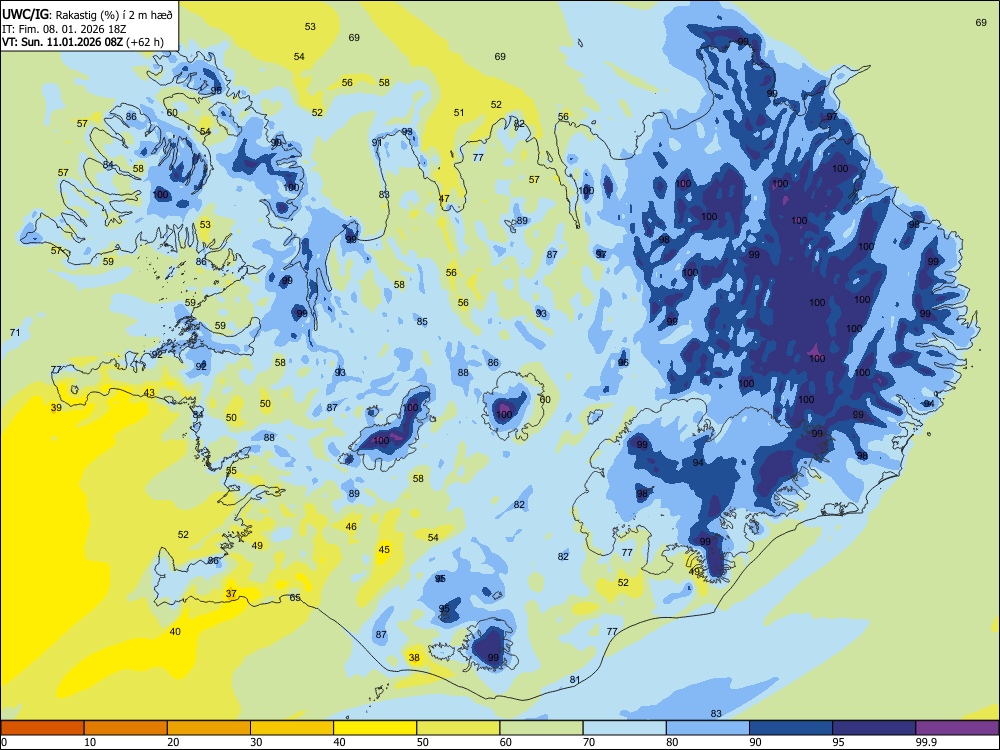The width and height of the screenshot is (1000, 750).
Task: Click the map value '38' near the south coast
Action: click(414, 658)
